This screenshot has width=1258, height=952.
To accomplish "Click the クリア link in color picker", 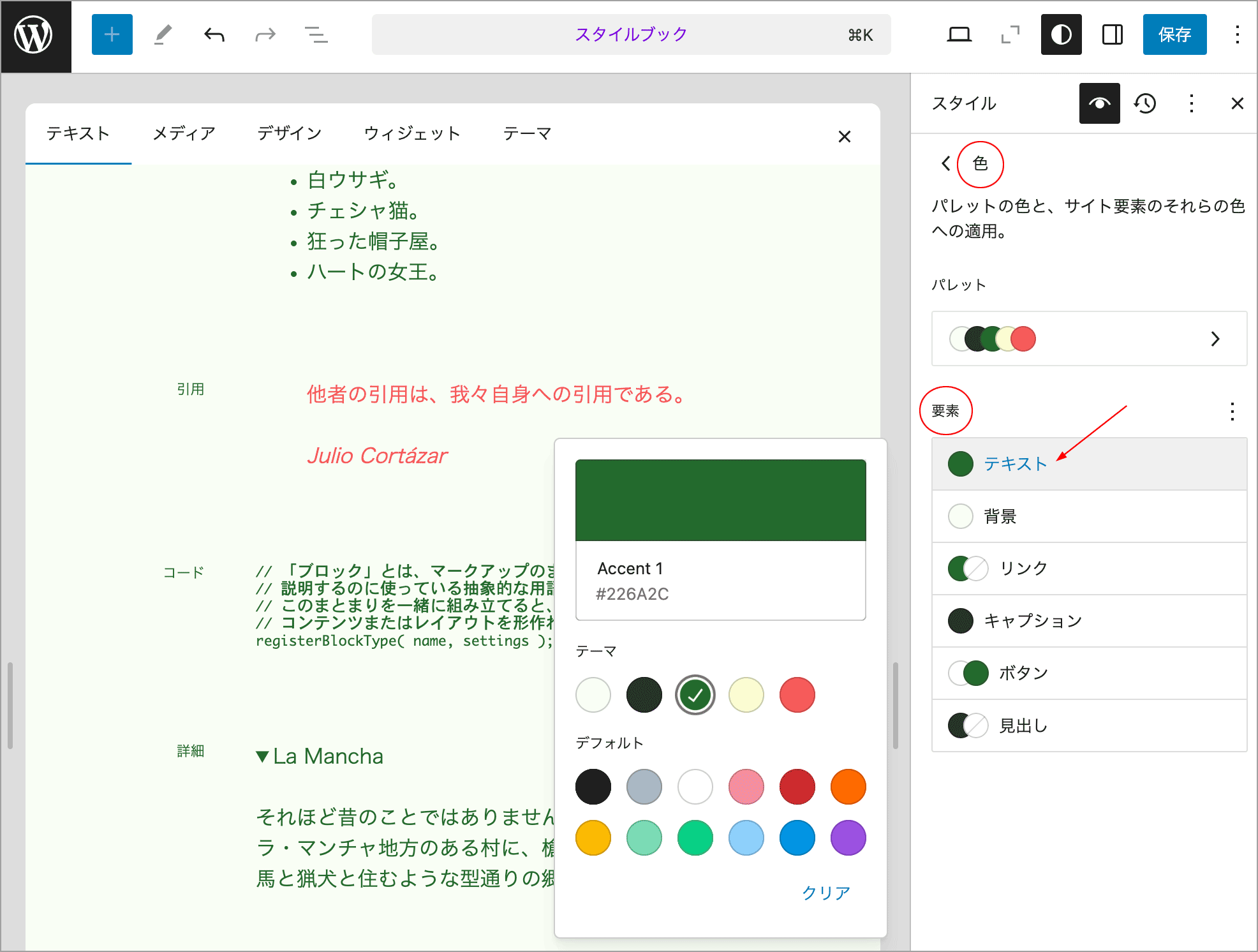I will [x=825, y=892].
